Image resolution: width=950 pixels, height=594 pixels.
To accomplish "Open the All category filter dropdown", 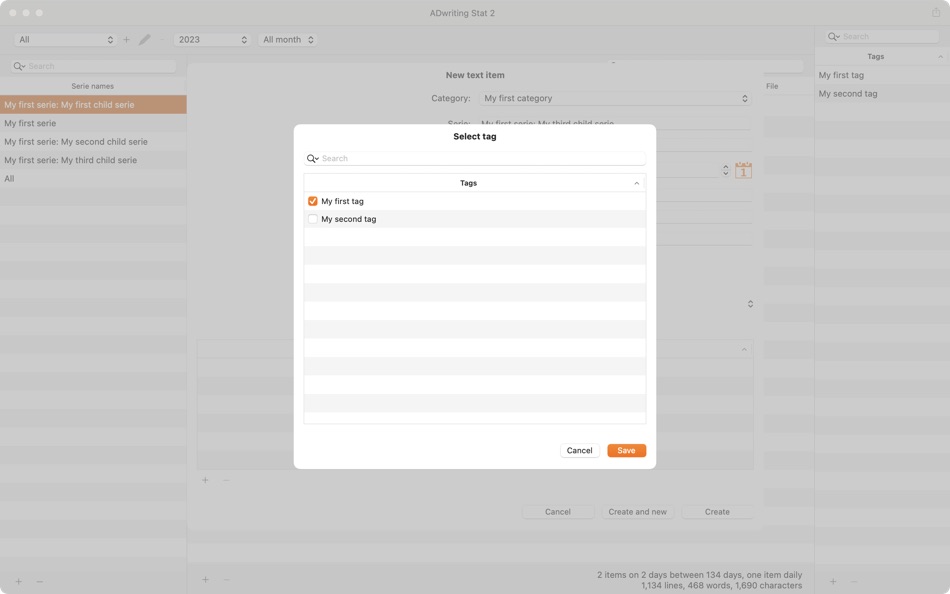I will click(65, 39).
